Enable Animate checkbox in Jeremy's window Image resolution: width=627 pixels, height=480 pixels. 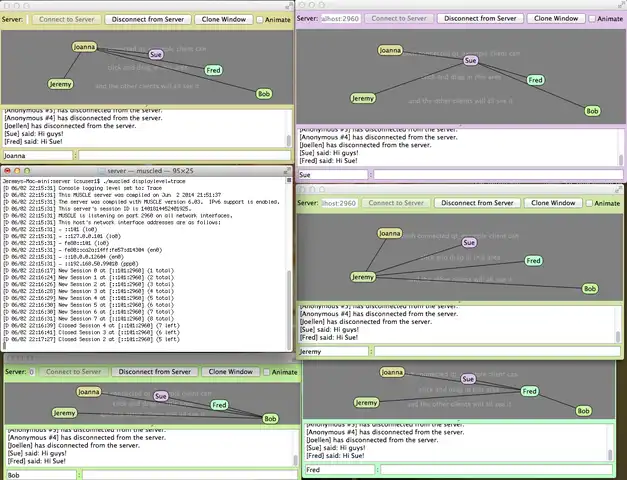[589, 203]
